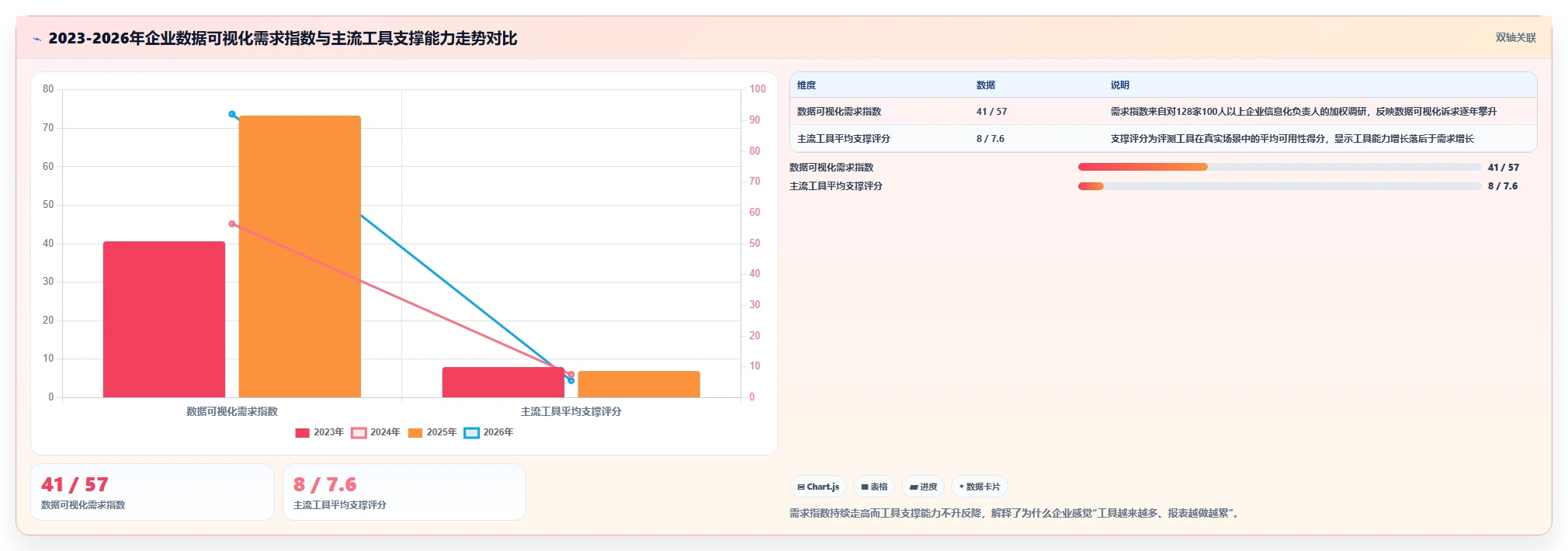
Task: Click the 2025 orange bar for 数据可视化需求指数
Action: pos(300,256)
